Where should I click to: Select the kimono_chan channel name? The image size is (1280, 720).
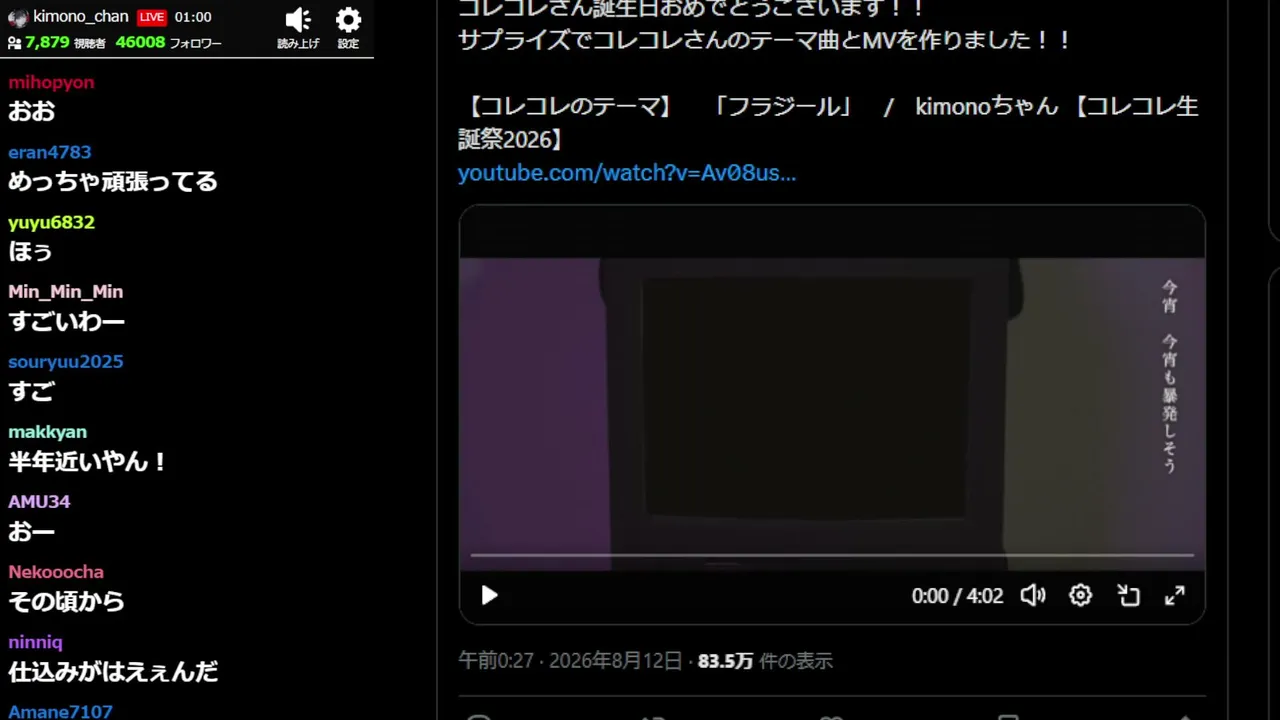tap(81, 17)
